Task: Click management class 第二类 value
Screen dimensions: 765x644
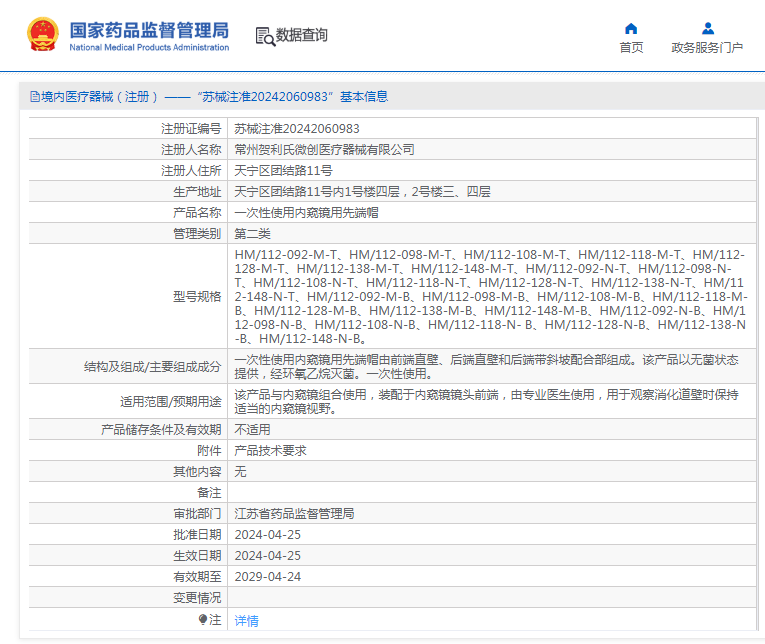Action: tap(252, 234)
